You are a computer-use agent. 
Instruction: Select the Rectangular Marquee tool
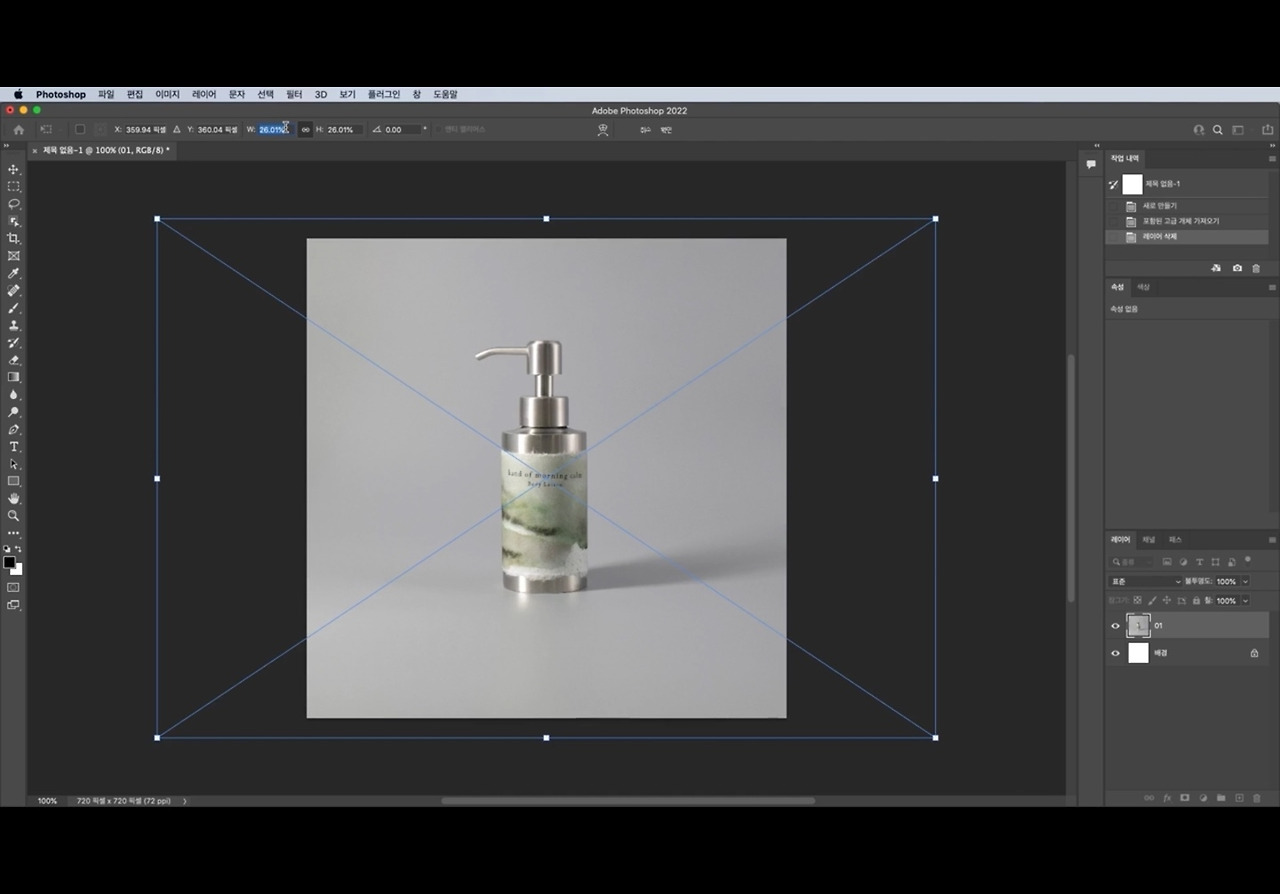coord(14,187)
